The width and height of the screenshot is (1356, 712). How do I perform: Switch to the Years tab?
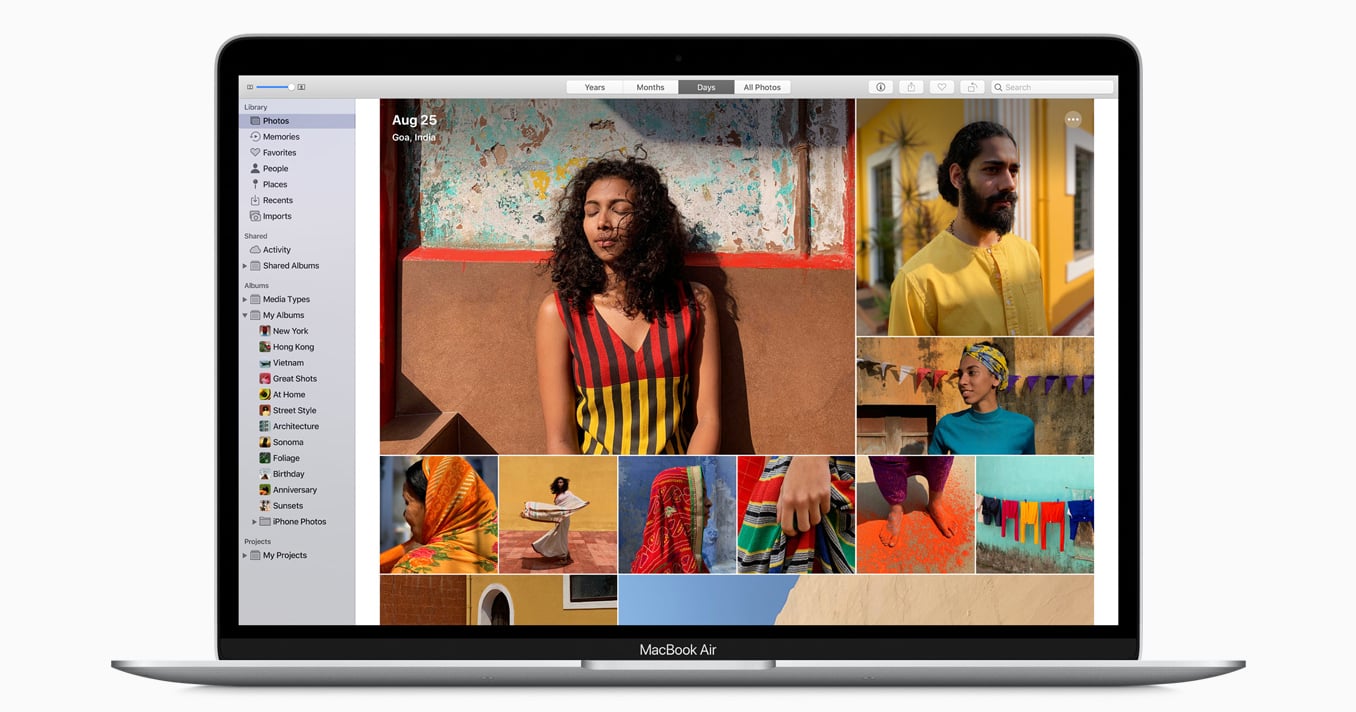pos(594,87)
